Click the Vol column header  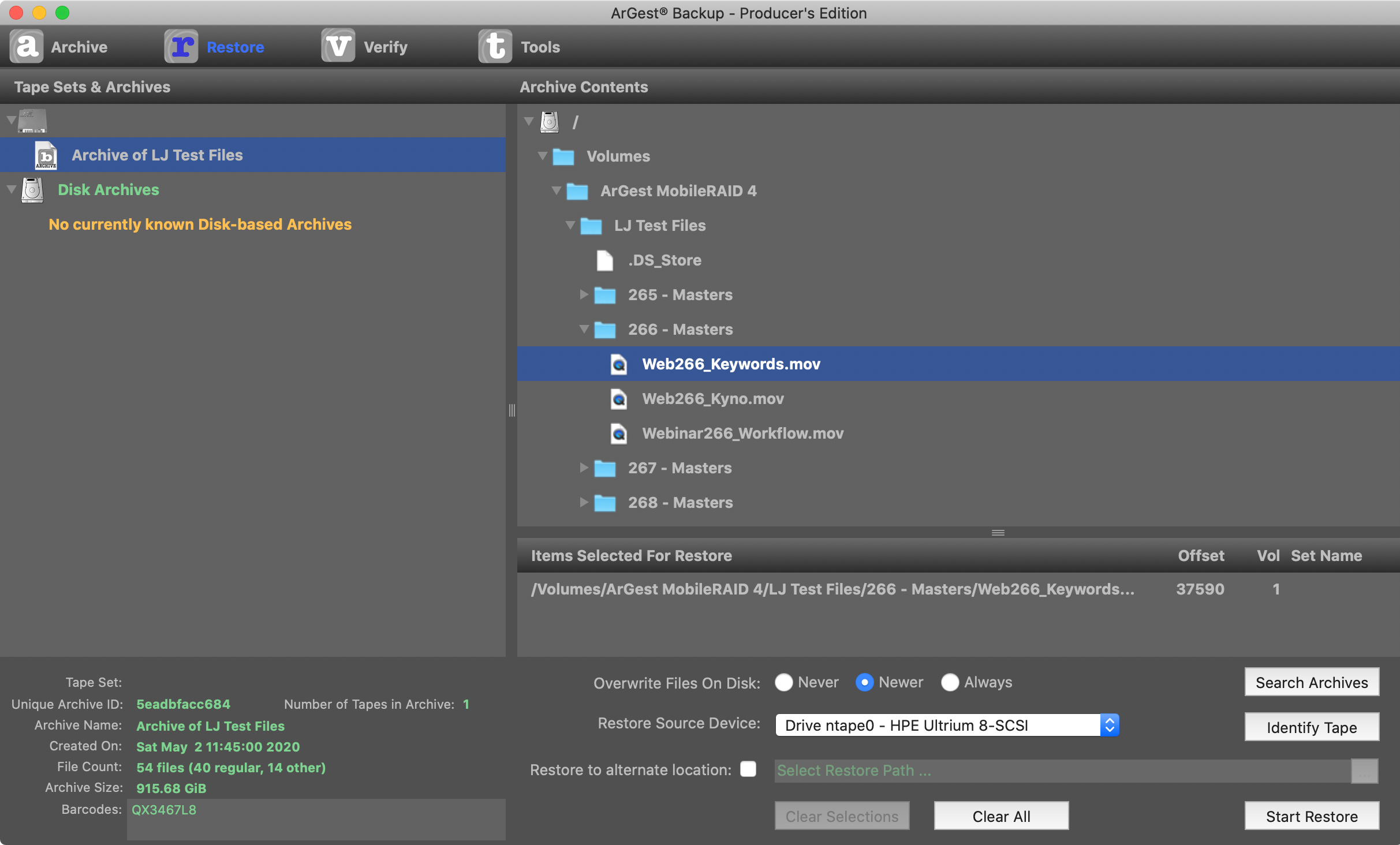pyautogui.click(x=1268, y=555)
